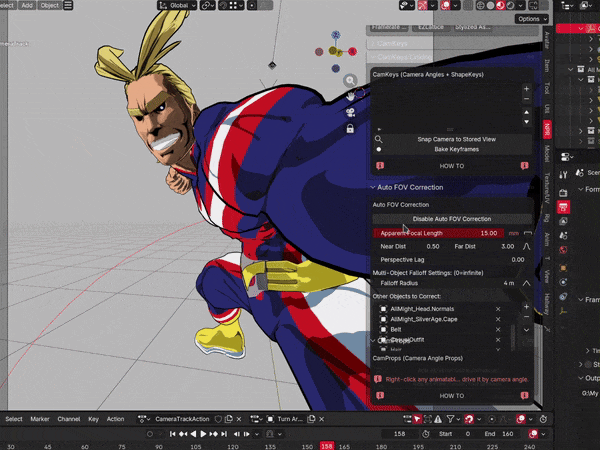Toggle auto keying record button
The height and width of the screenshot is (450, 600).
[150, 434]
